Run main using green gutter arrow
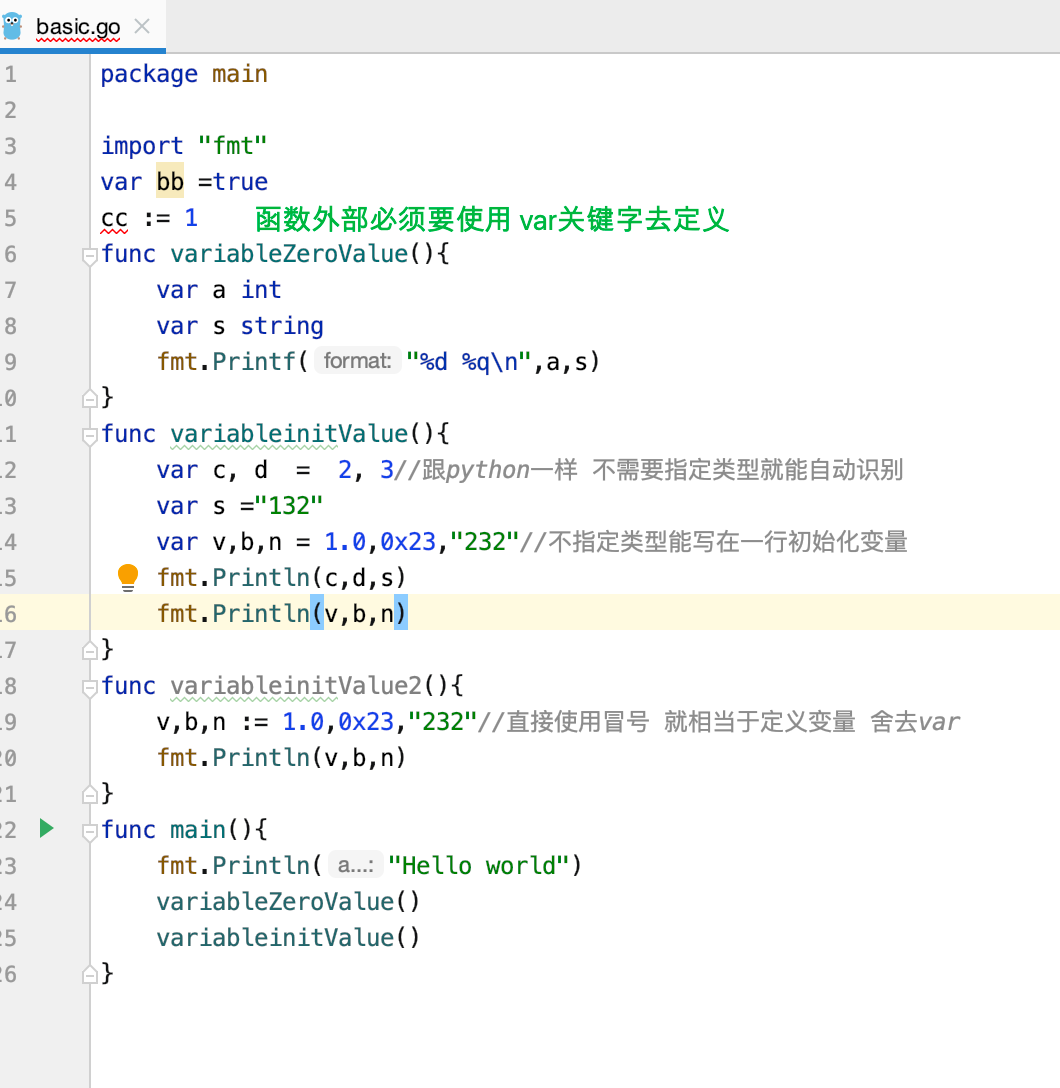This screenshot has height=1088, width=1060. click(46, 828)
